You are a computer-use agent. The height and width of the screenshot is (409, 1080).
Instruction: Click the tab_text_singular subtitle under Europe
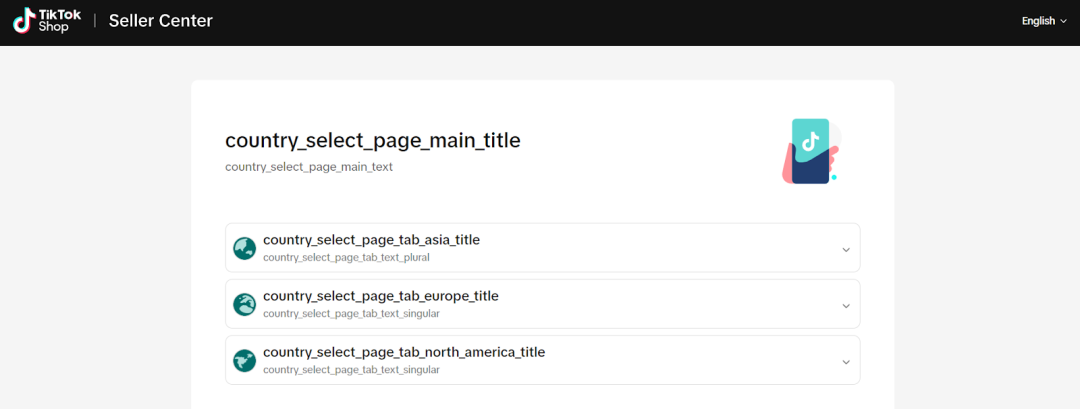pyautogui.click(x=351, y=314)
